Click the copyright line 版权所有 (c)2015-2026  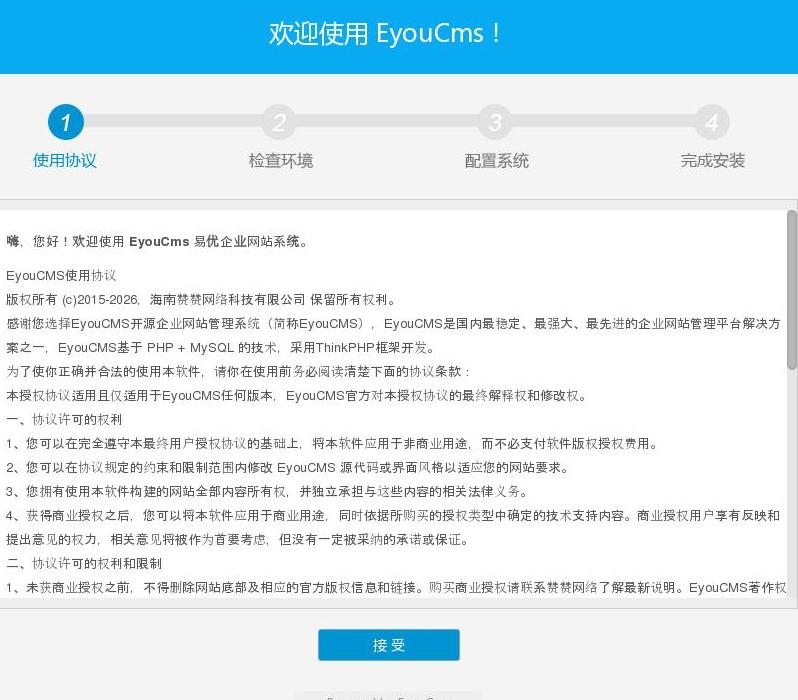pyautogui.click(x=201, y=299)
